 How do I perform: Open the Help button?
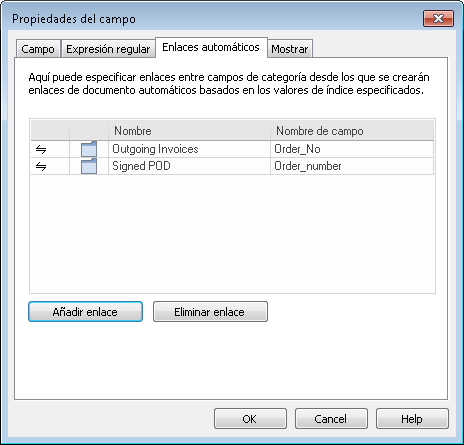(x=412, y=419)
